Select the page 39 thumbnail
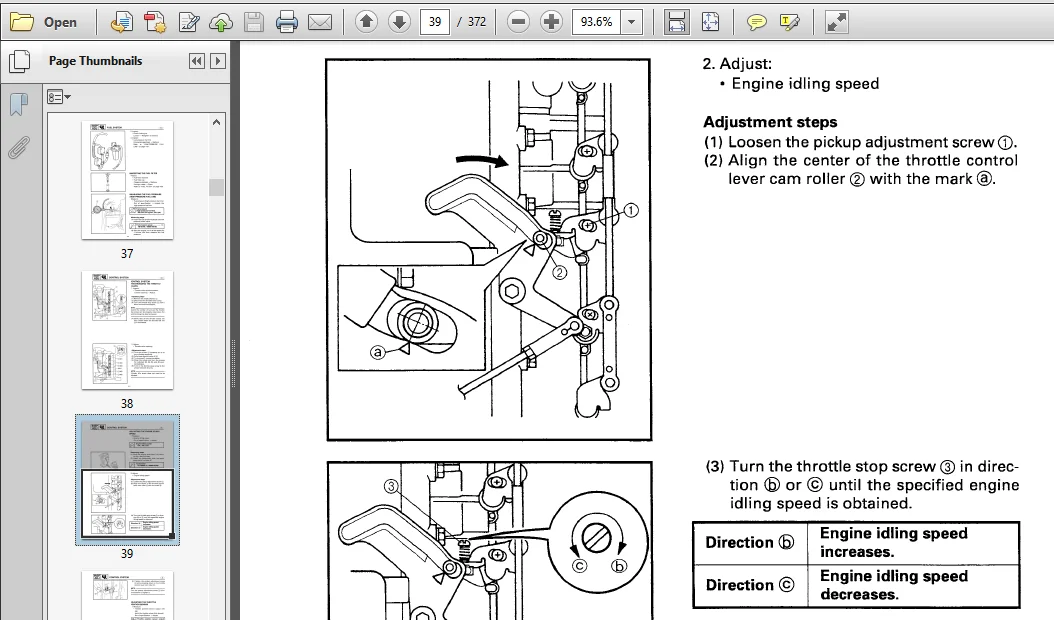 [127, 479]
